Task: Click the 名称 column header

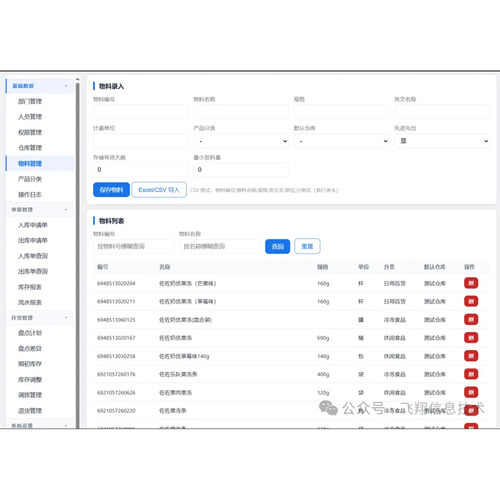Action: click(165, 267)
